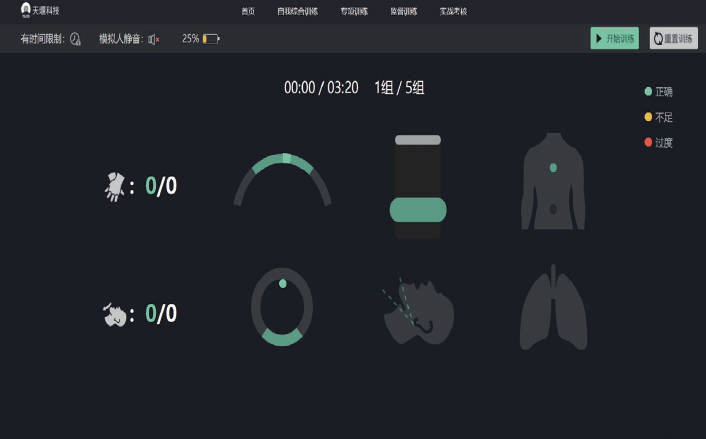706x439 pixels.
Task: Click the compression depth vertical bar gauge
Action: tap(417, 187)
